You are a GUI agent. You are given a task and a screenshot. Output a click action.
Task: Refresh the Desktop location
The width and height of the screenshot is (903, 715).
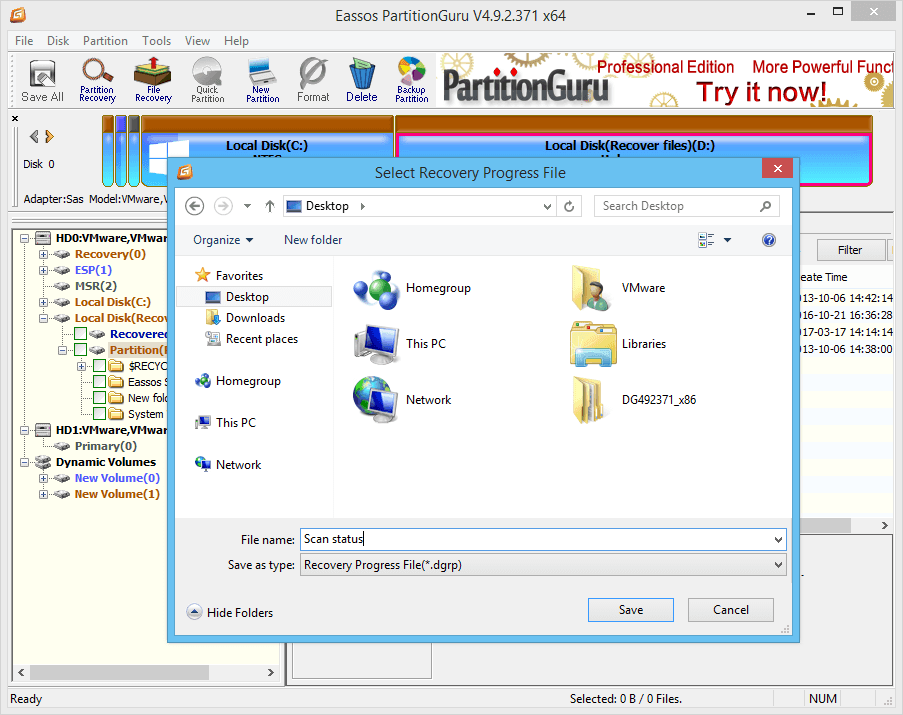pyautogui.click(x=569, y=206)
